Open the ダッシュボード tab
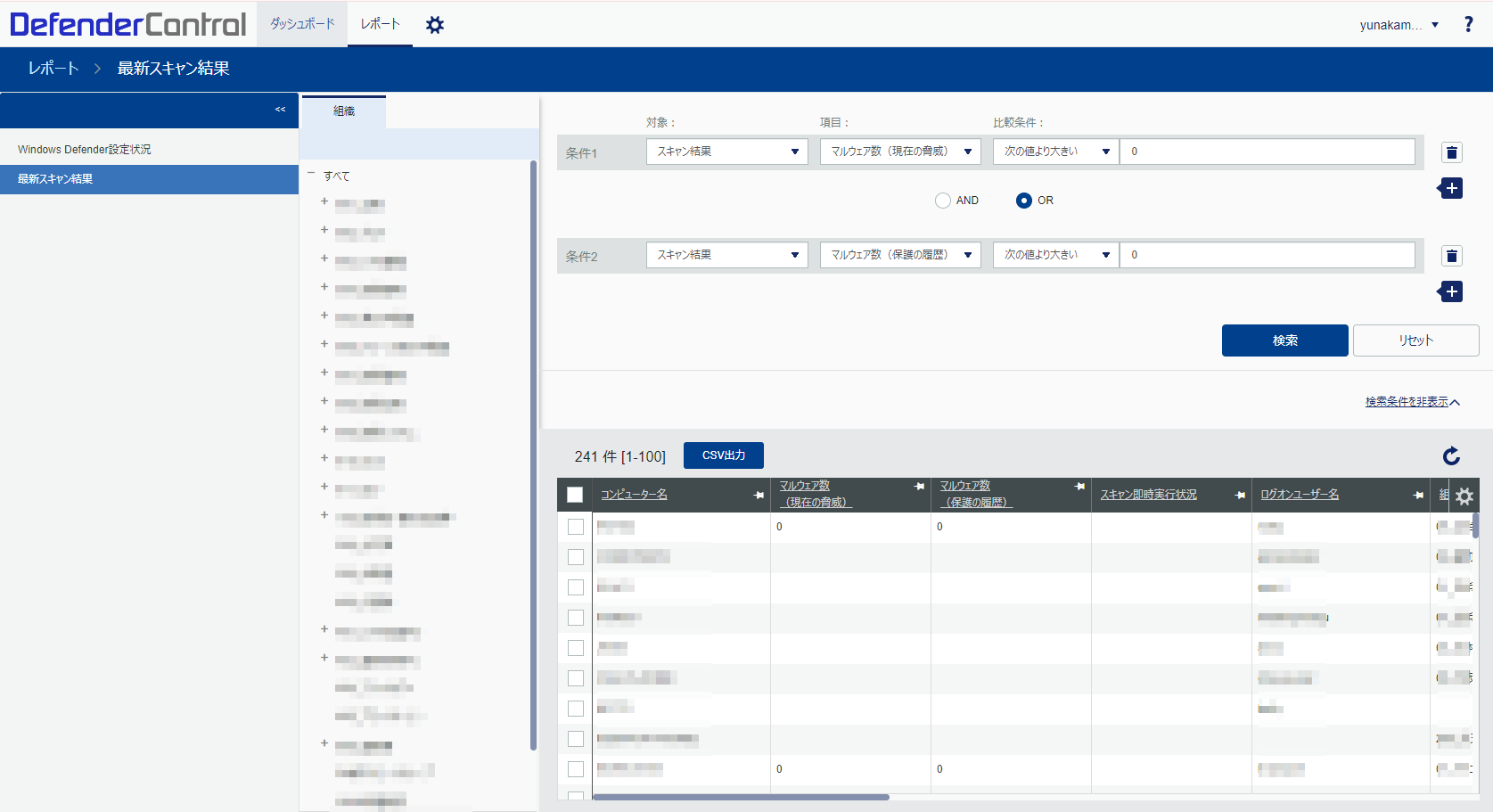Image resolution: width=1493 pixels, height=812 pixels. [x=303, y=24]
